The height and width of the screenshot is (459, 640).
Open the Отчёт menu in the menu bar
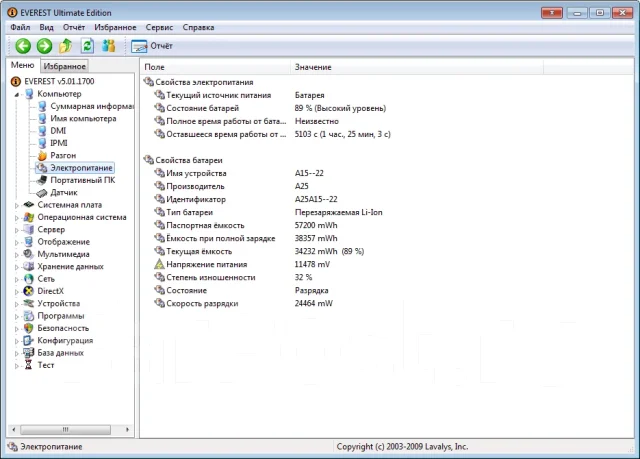coord(74,27)
